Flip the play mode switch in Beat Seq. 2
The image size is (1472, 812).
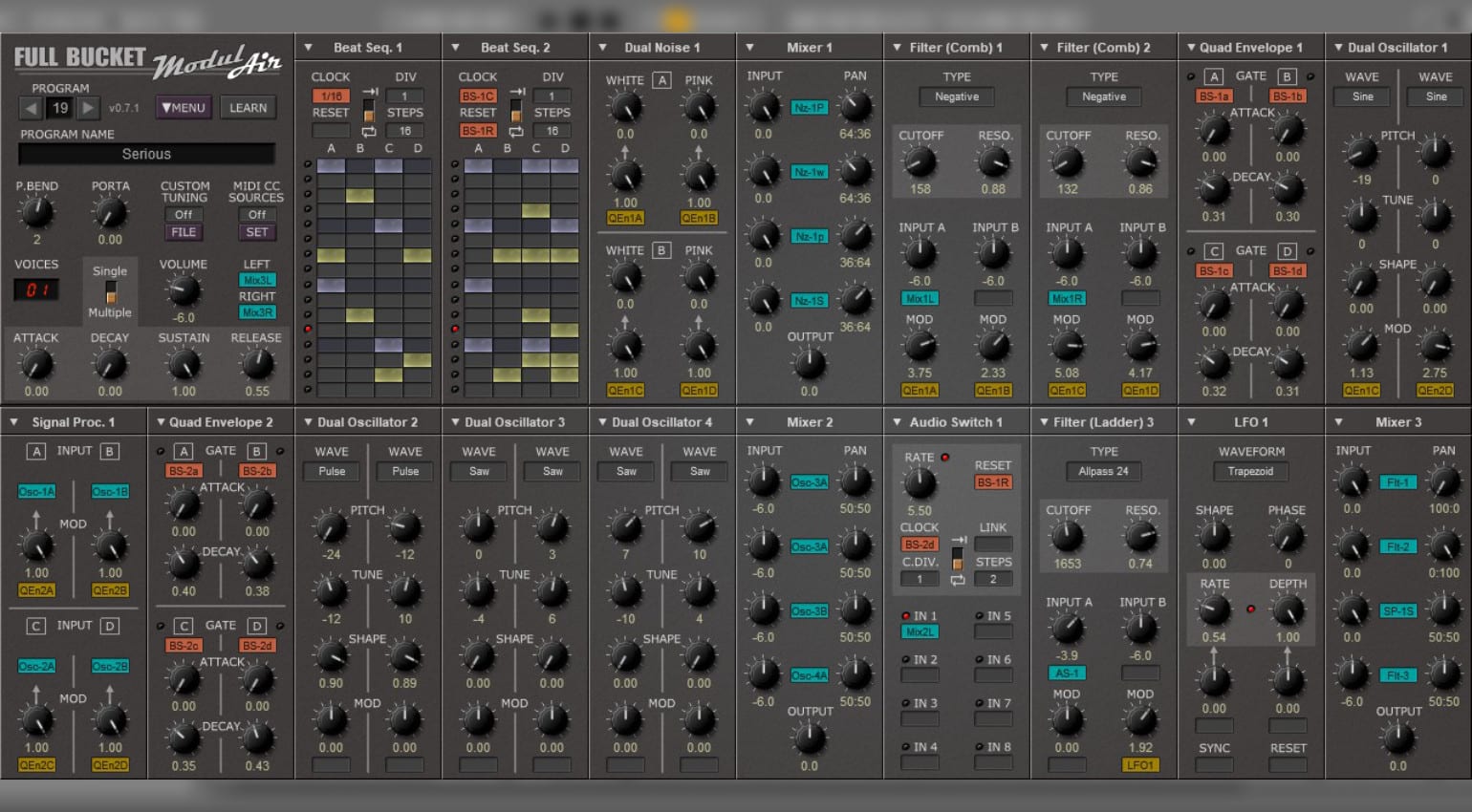tap(516, 112)
